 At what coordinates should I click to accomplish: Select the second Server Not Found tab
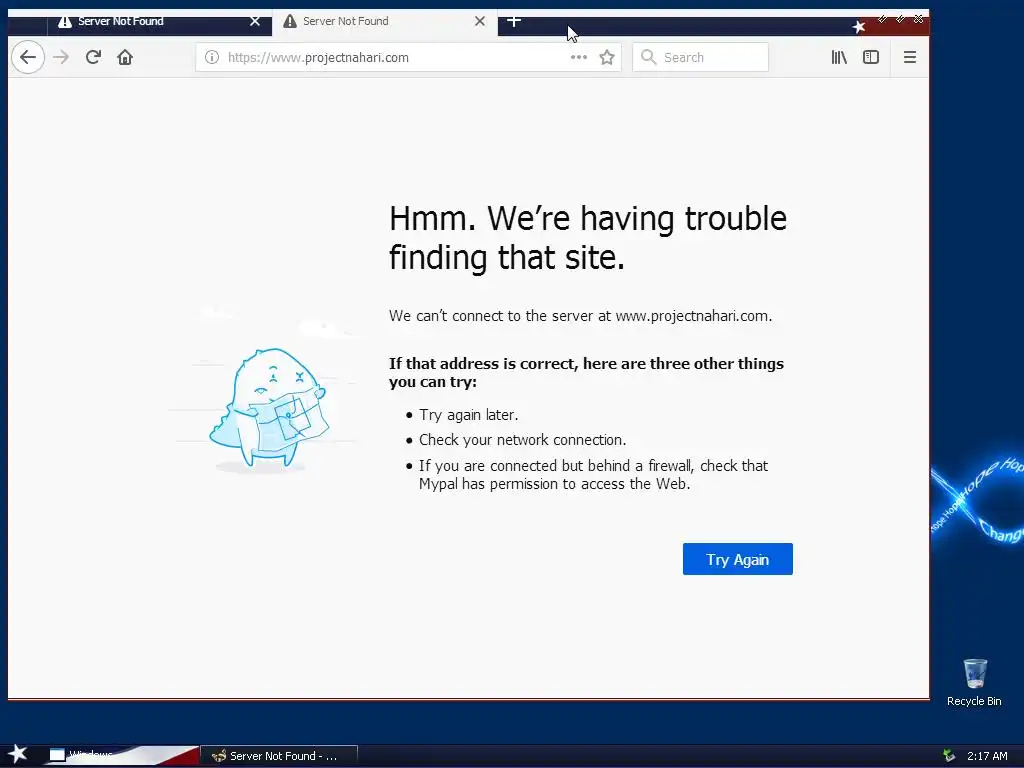pos(384,23)
